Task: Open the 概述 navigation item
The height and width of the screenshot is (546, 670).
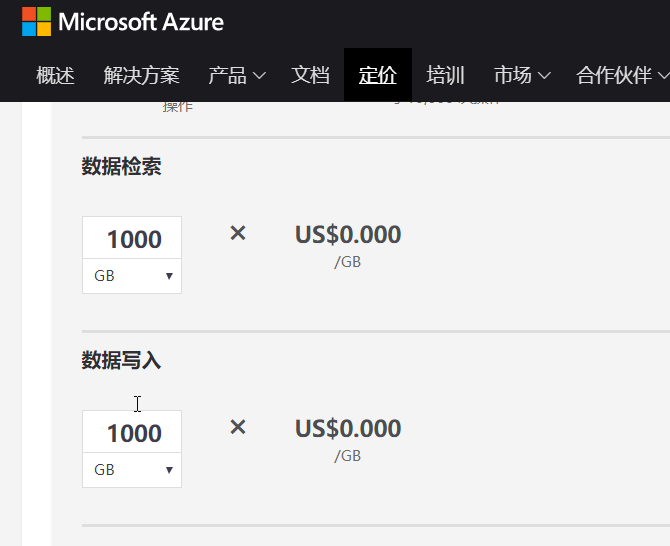Action: click(55, 75)
